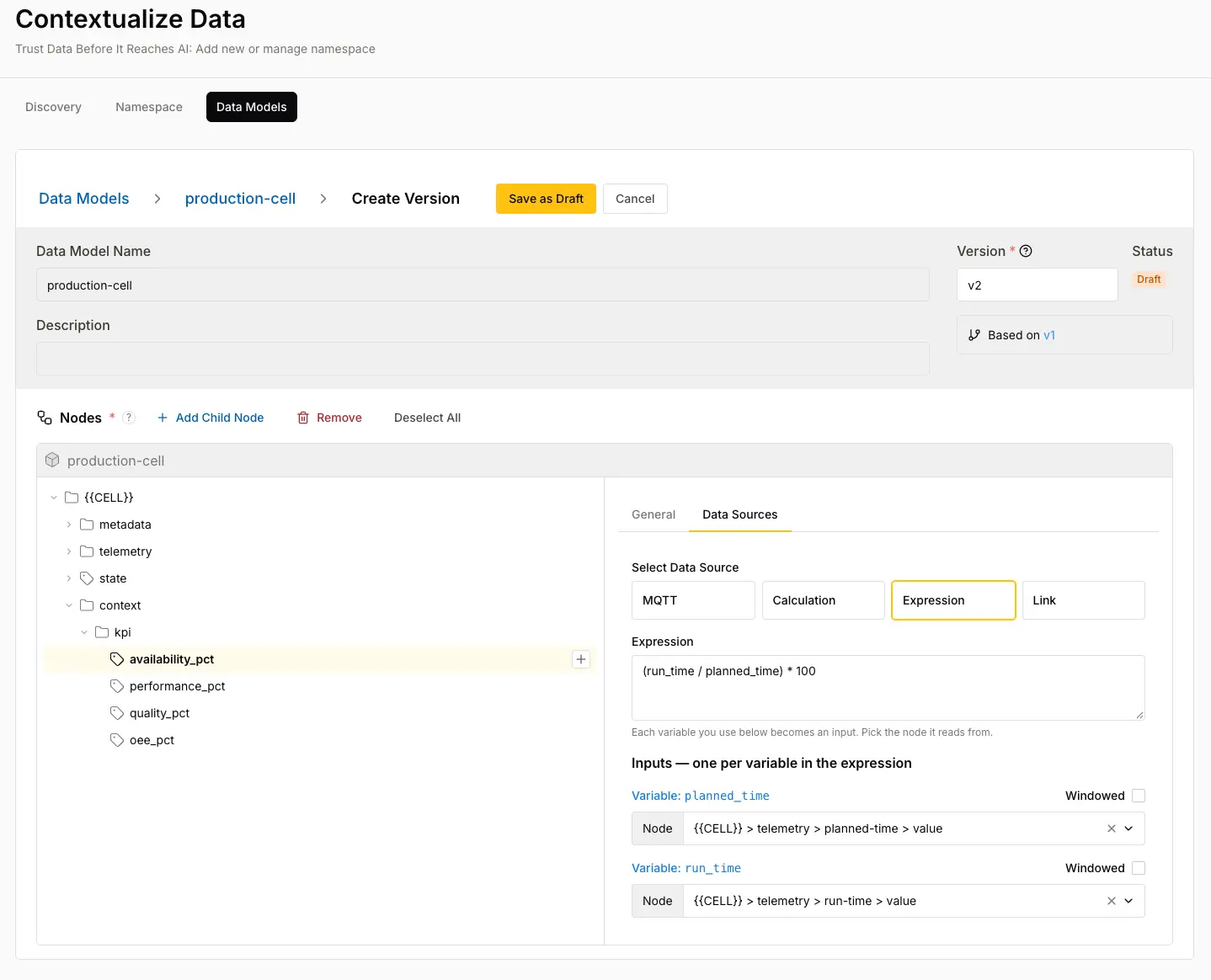Switch to the Data Sources tab
The height and width of the screenshot is (980, 1211).
click(x=740, y=514)
